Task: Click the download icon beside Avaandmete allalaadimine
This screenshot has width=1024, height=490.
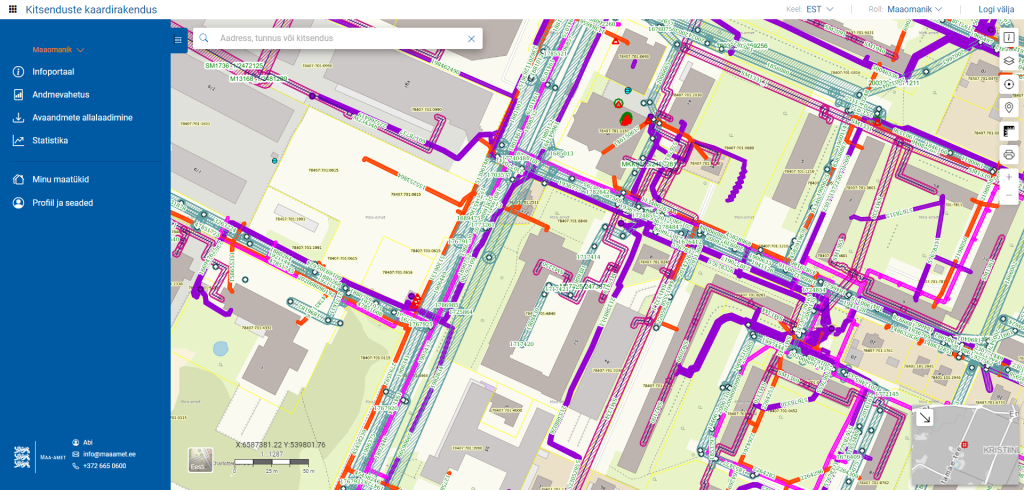Action: pos(18,118)
